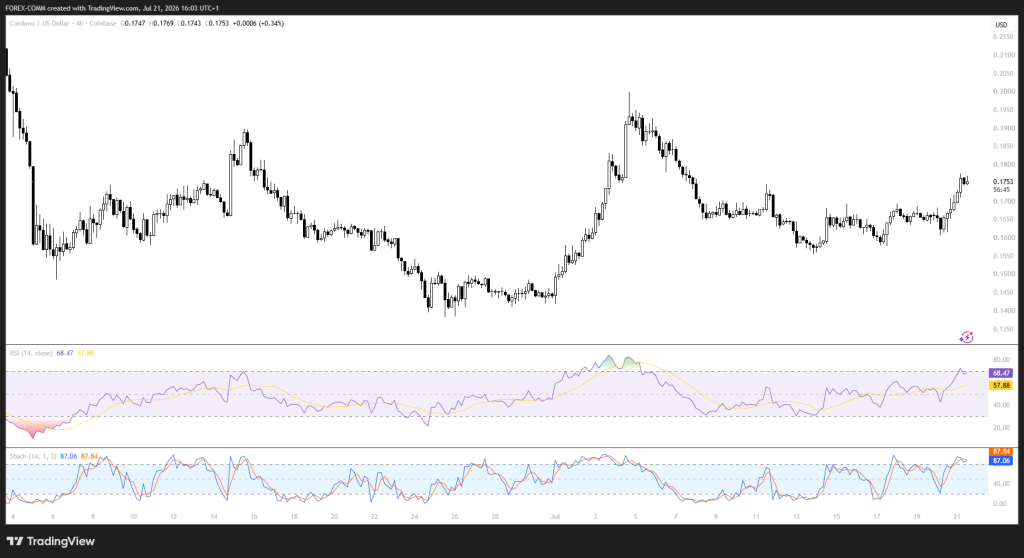The height and width of the screenshot is (558, 1024).
Task: Click the Stoch legend value 87.84
Action: [89, 456]
